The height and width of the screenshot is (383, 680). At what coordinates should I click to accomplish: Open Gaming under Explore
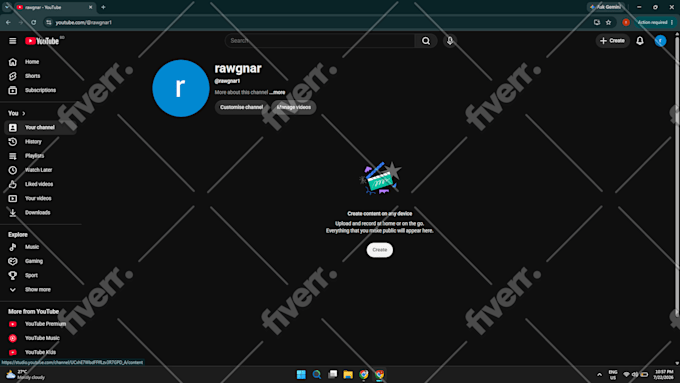pyautogui.click(x=41, y=261)
